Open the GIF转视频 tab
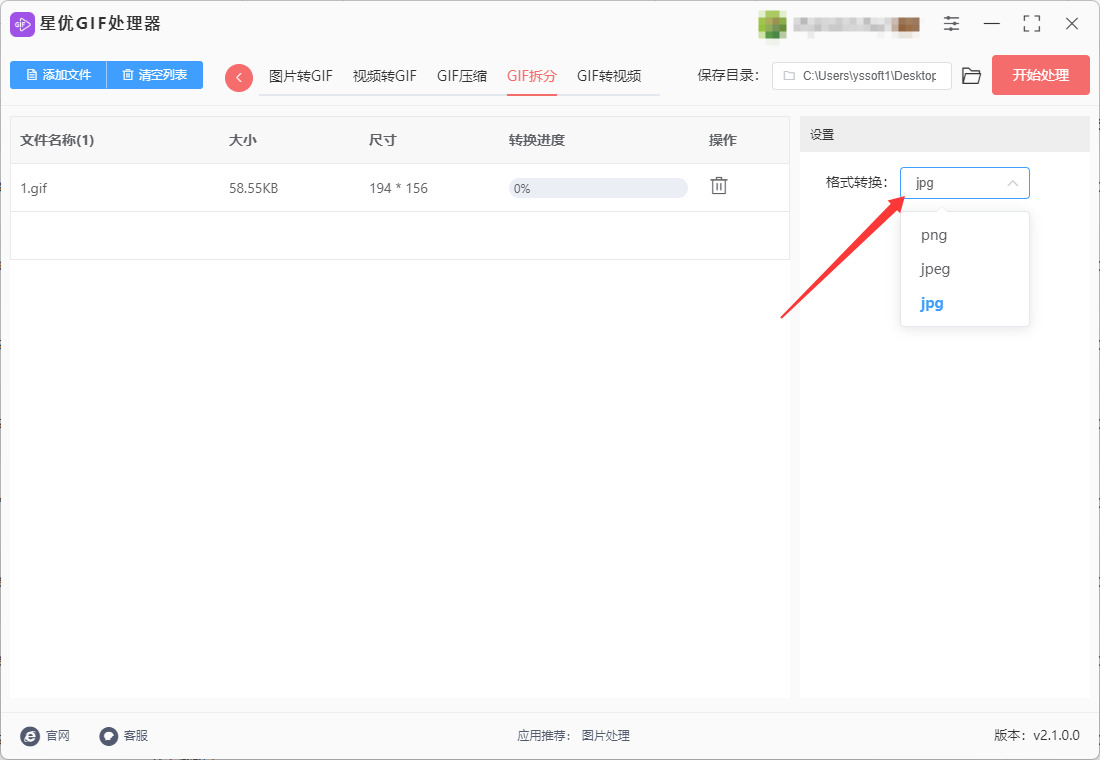This screenshot has height=760, width=1100. [609, 76]
